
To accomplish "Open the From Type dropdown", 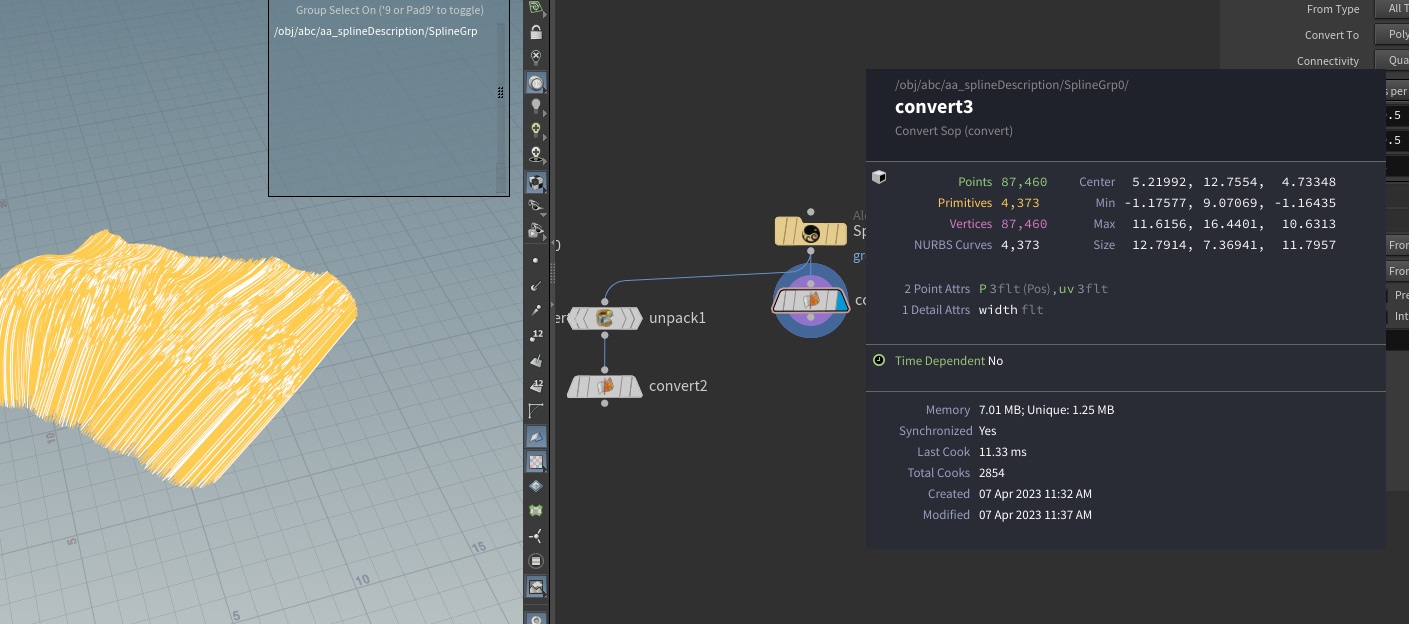I will point(1393,9).
